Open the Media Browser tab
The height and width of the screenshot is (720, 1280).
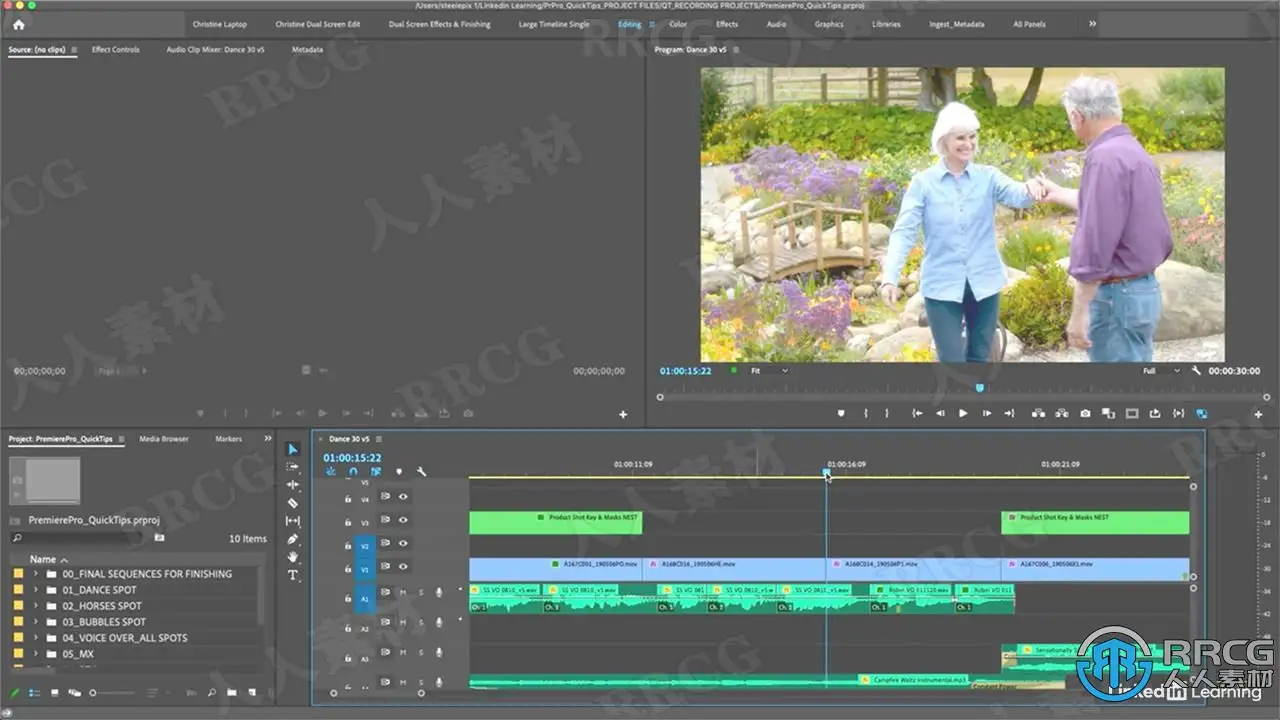(163, 439)
